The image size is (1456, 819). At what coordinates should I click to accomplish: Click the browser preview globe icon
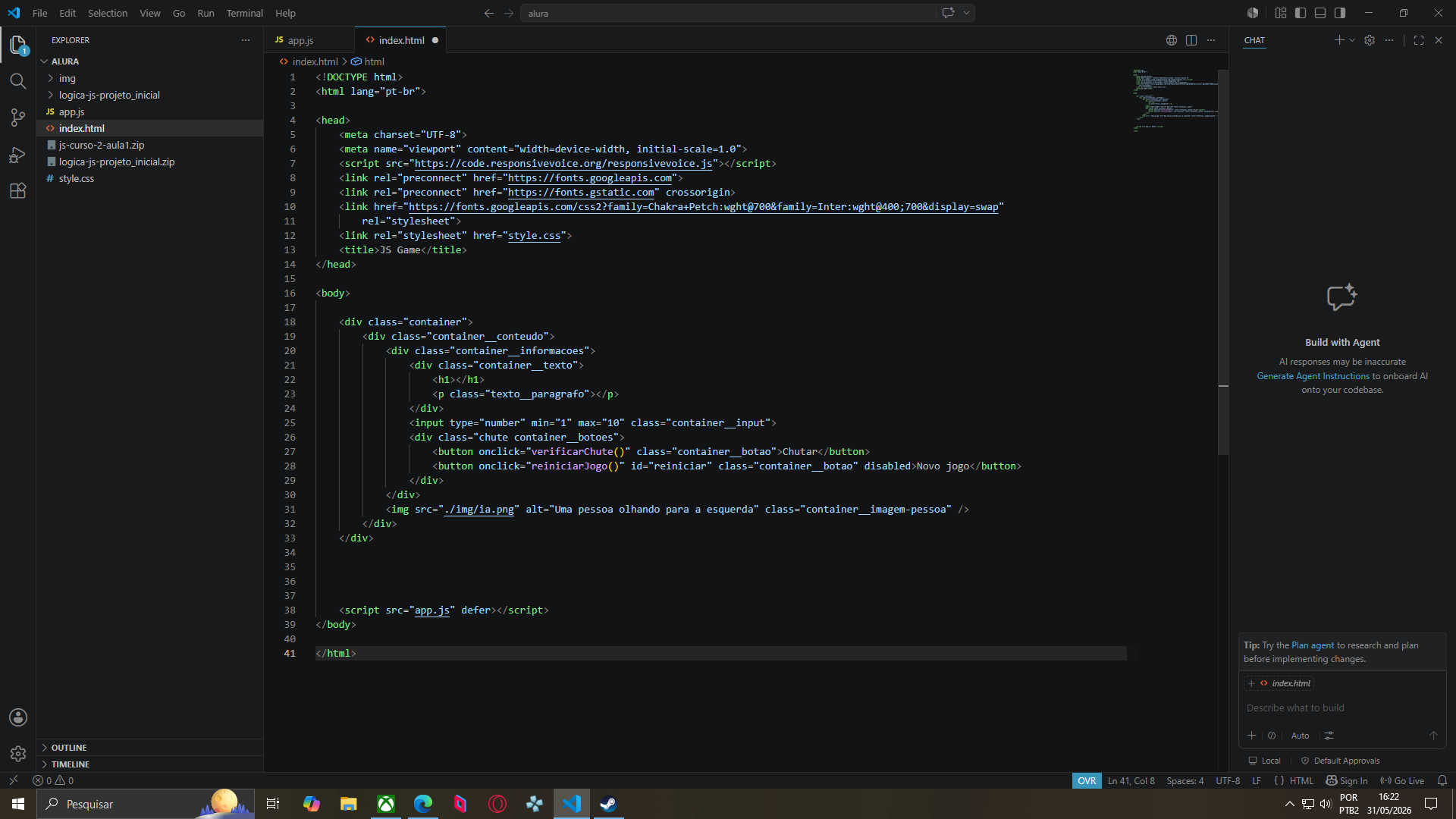tap(1172, 40)
